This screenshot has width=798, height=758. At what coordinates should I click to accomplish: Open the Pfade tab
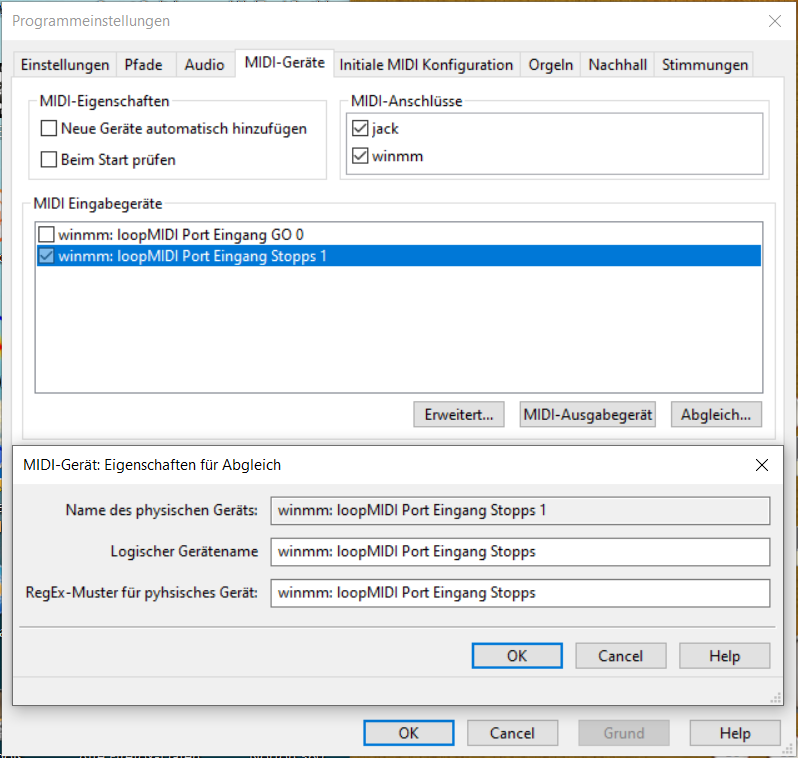144,65
